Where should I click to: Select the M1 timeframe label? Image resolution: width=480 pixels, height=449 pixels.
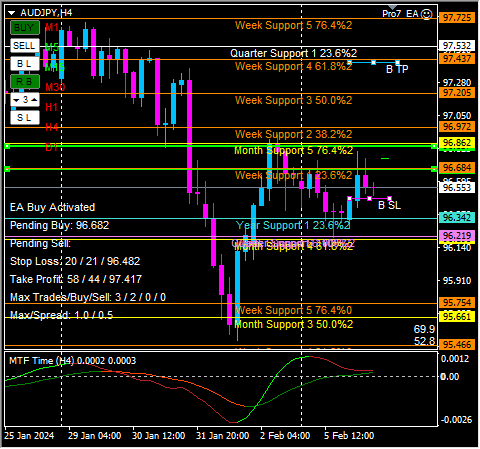(x=52, y=27)
